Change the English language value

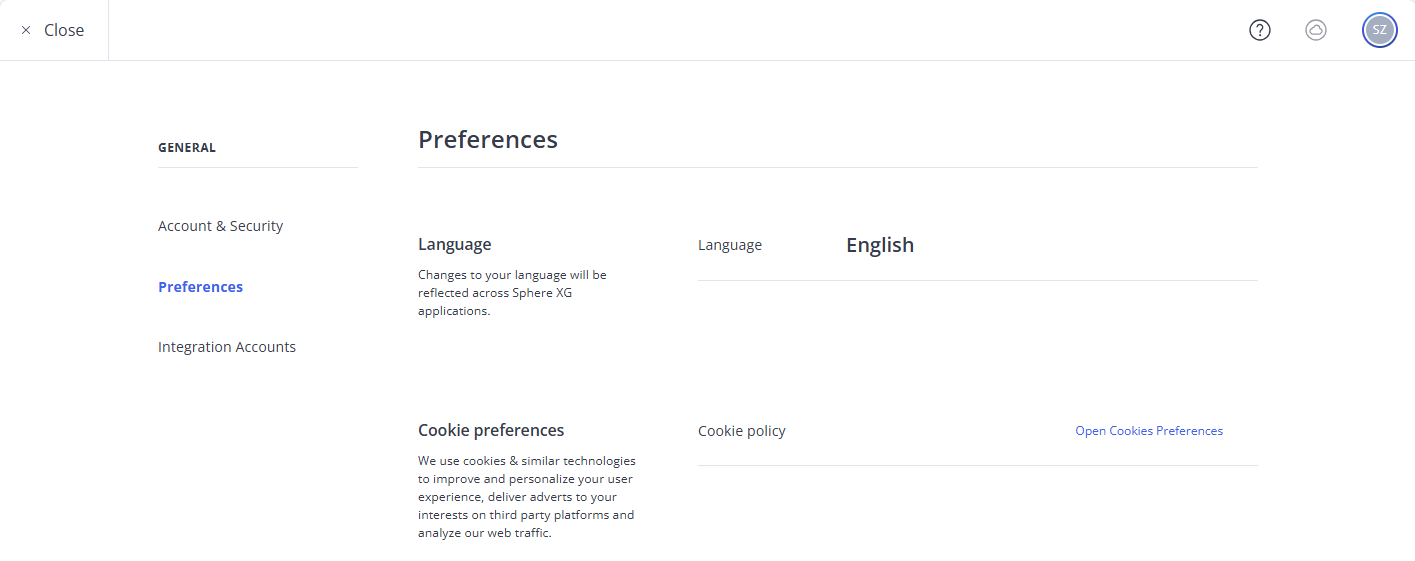point(880,245)
